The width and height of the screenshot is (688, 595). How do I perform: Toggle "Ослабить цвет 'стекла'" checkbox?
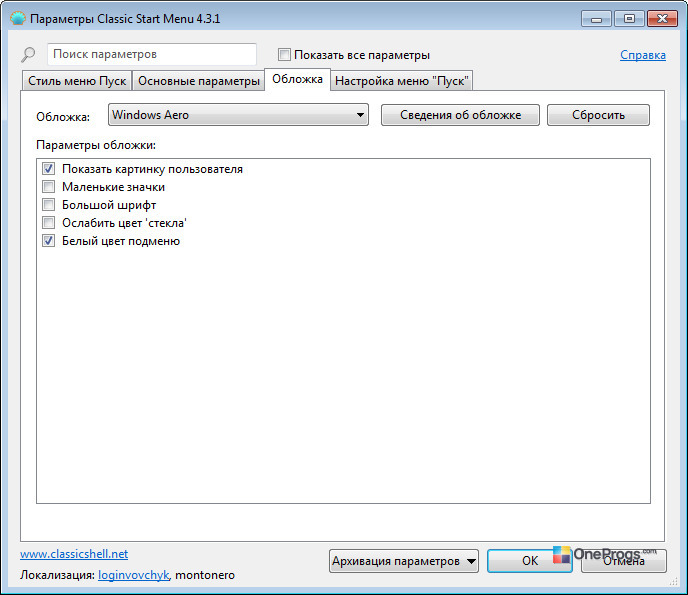49,223
